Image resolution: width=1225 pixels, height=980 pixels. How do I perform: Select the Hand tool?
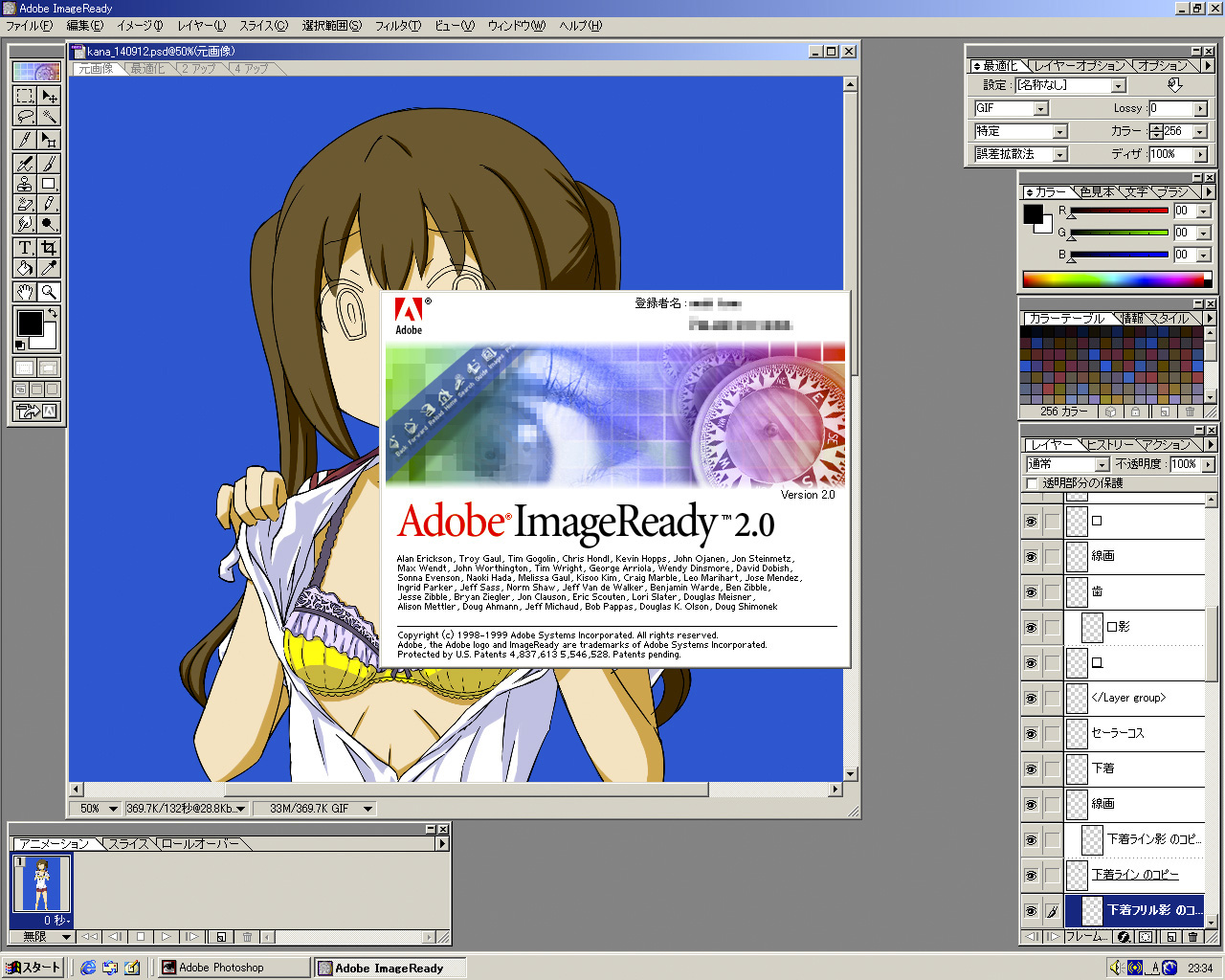point(25,292)
